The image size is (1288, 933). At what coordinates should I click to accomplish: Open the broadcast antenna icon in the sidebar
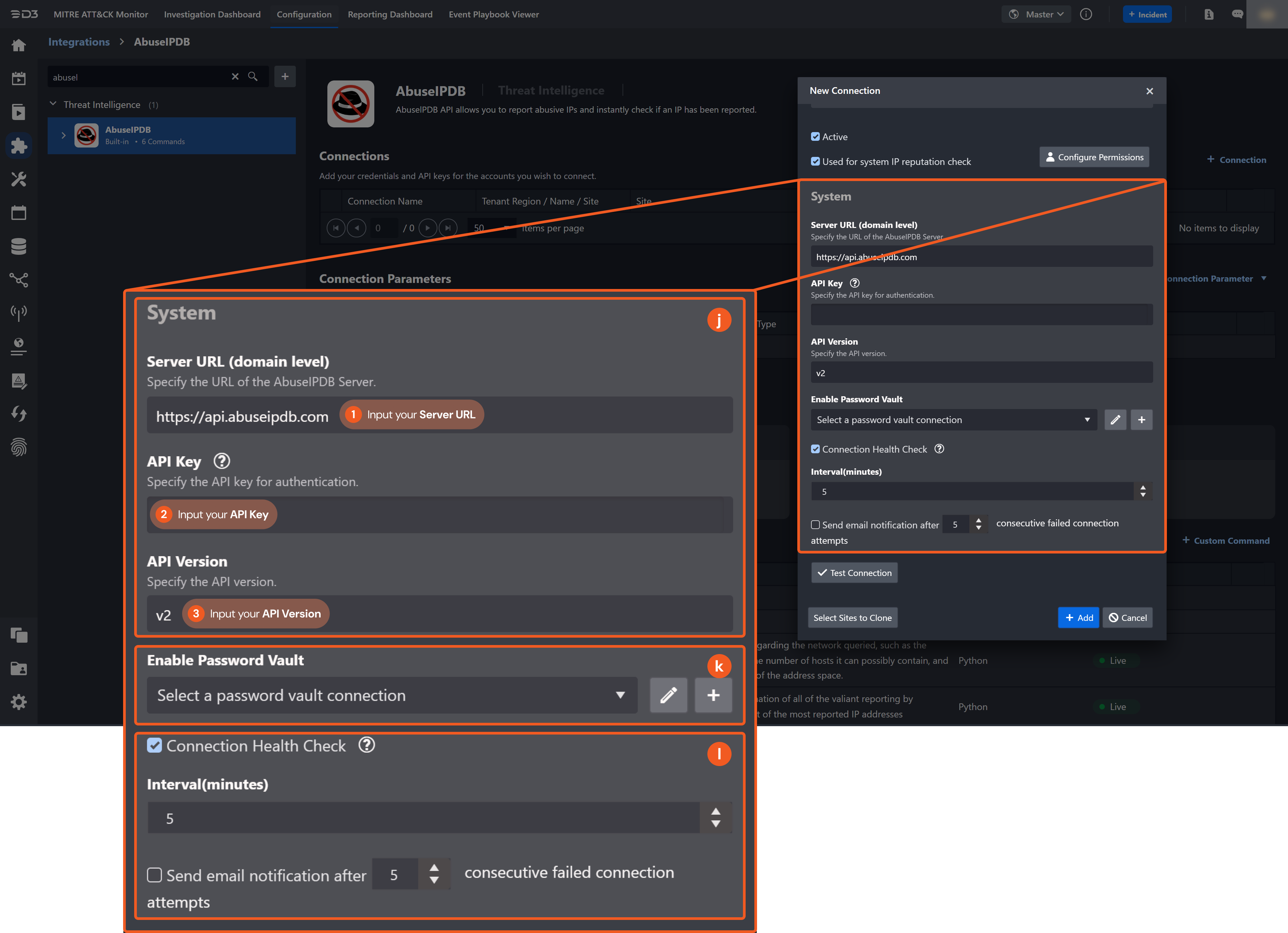point(19,312)
